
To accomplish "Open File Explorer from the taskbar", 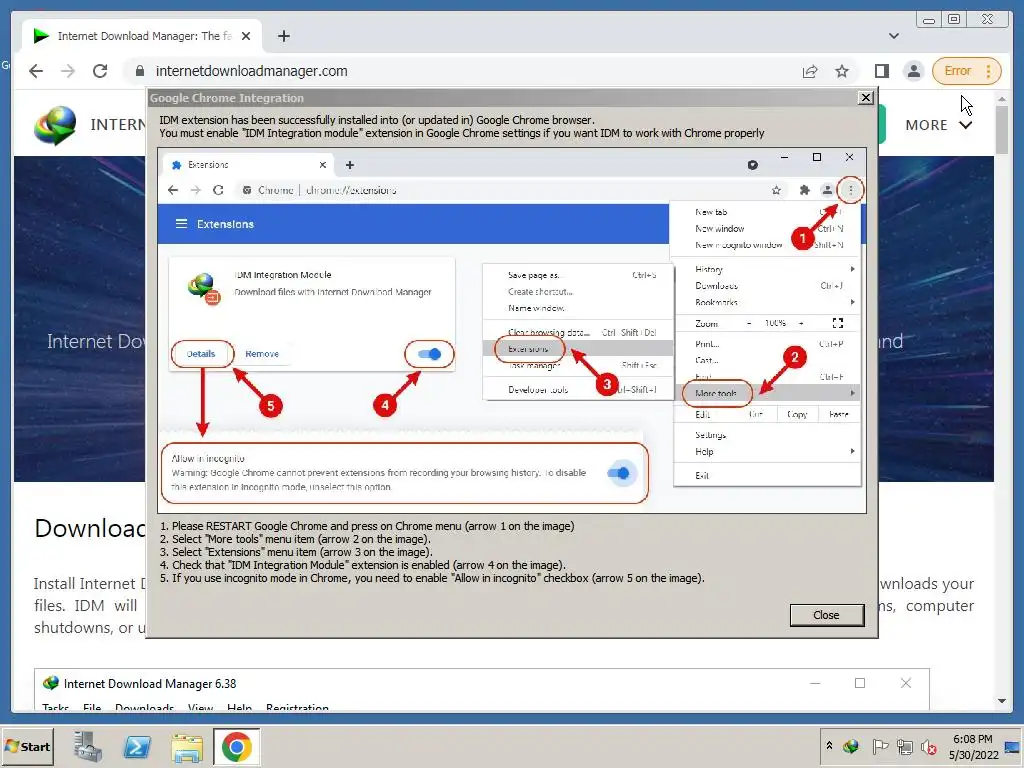I will coord(187,746).
